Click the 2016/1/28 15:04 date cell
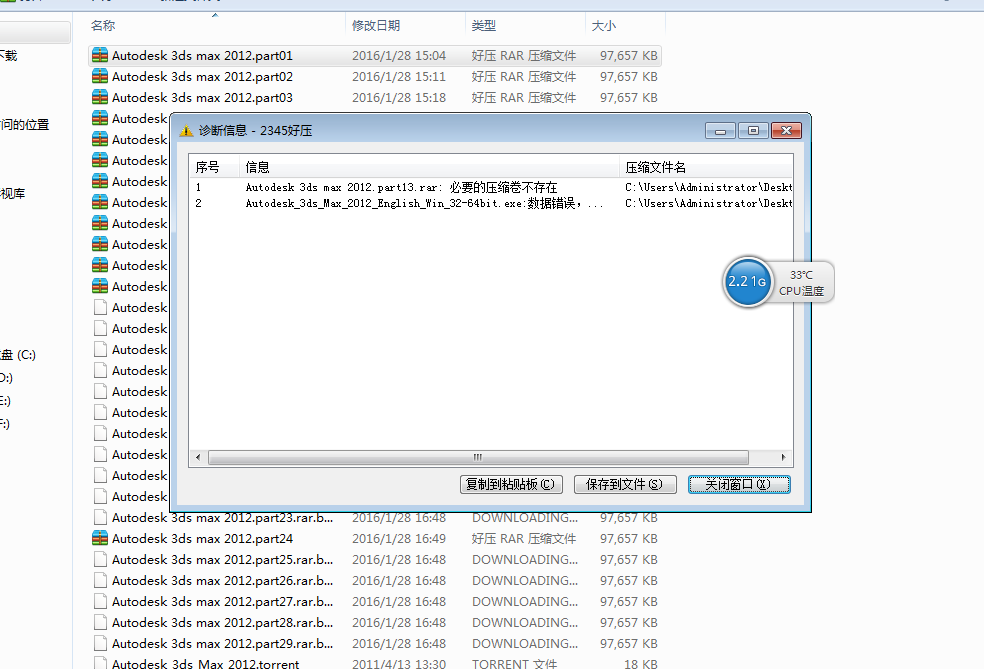 coord(399,55)
